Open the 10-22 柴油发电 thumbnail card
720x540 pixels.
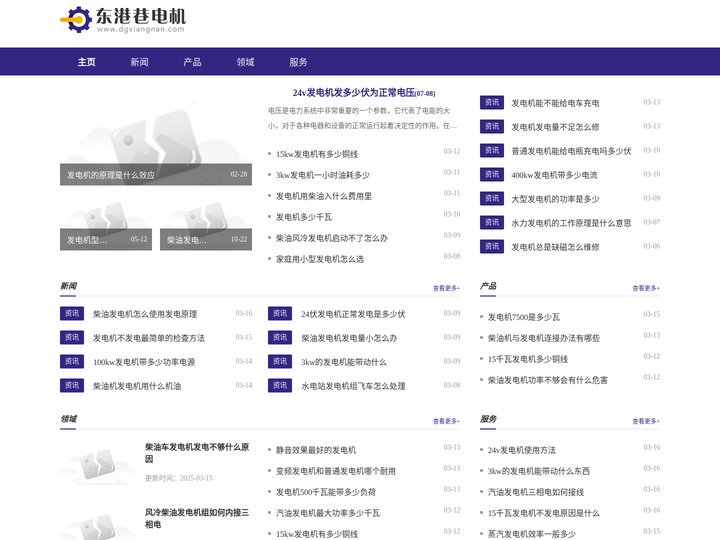206,225
